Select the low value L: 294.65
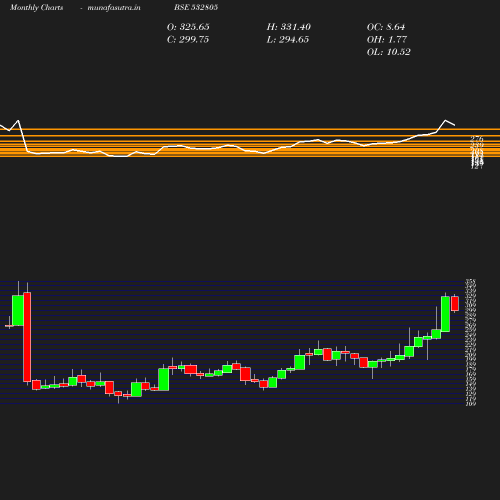This screenshot has height=500, width=500. pos(288,40)
